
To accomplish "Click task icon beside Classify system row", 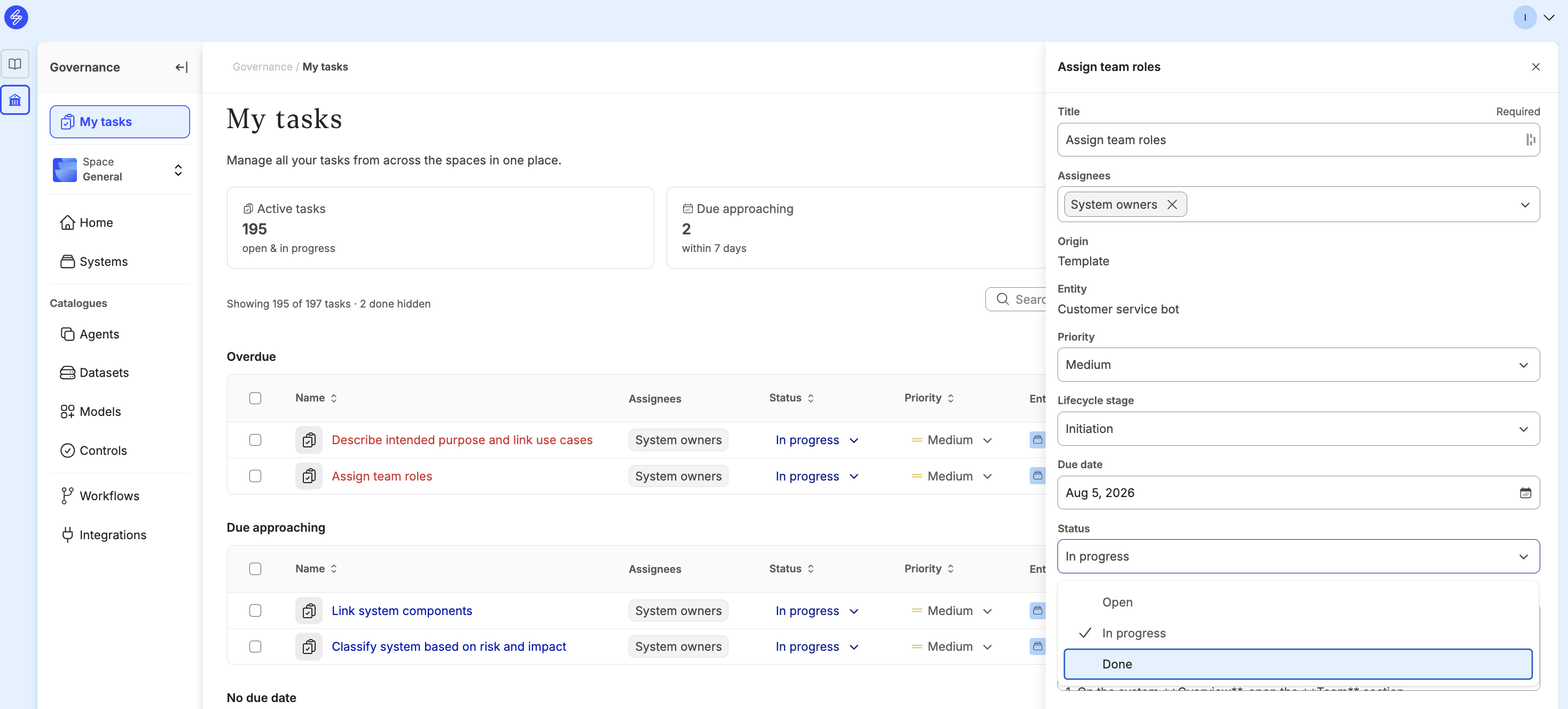I will pyautogui.click(x=309, y=647).
